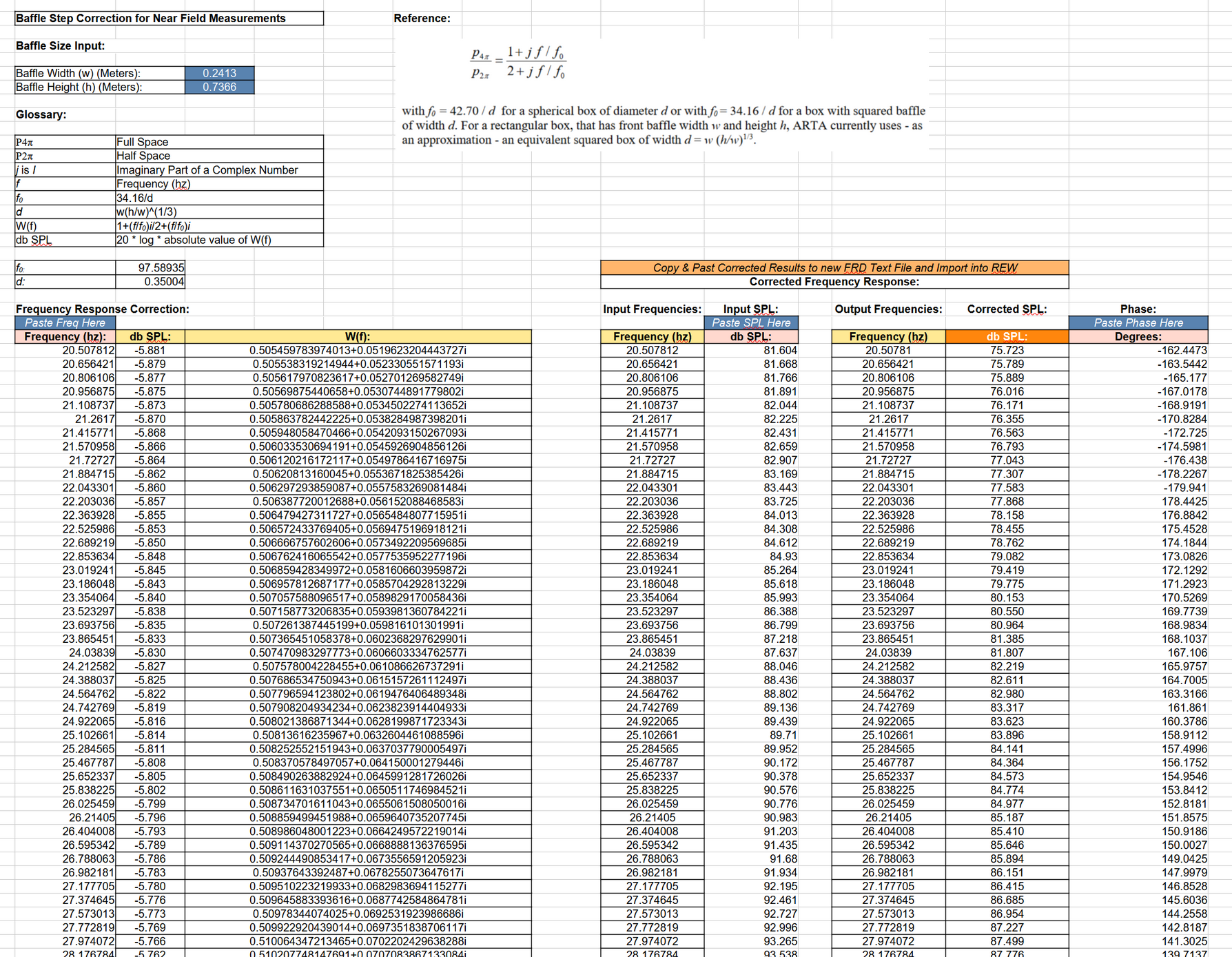Select the computed f0 value 97.58935
The height and width of the screenshot is (957, 1232).
click(150, 267)
